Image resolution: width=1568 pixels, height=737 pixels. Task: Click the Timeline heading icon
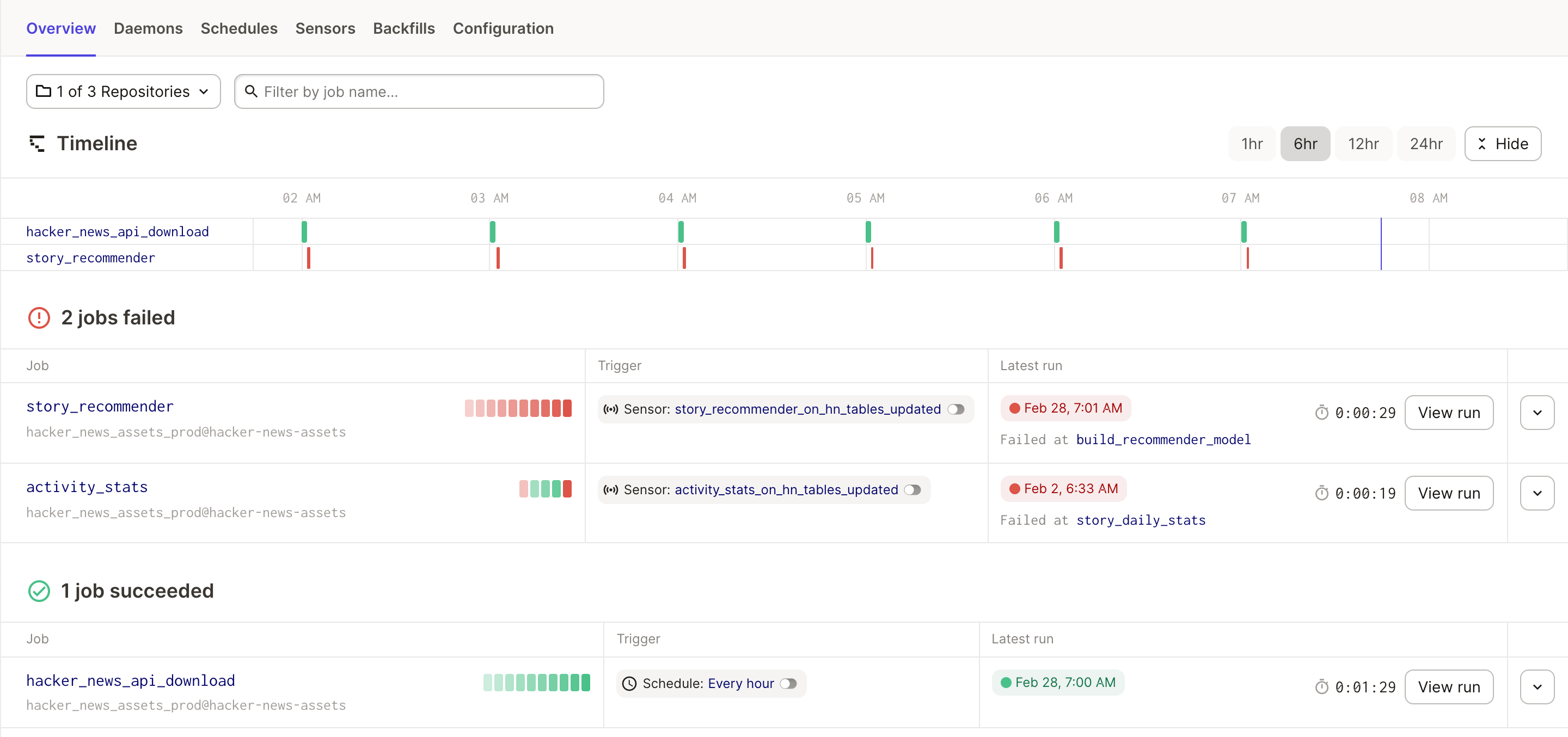[x=37, y=144]
